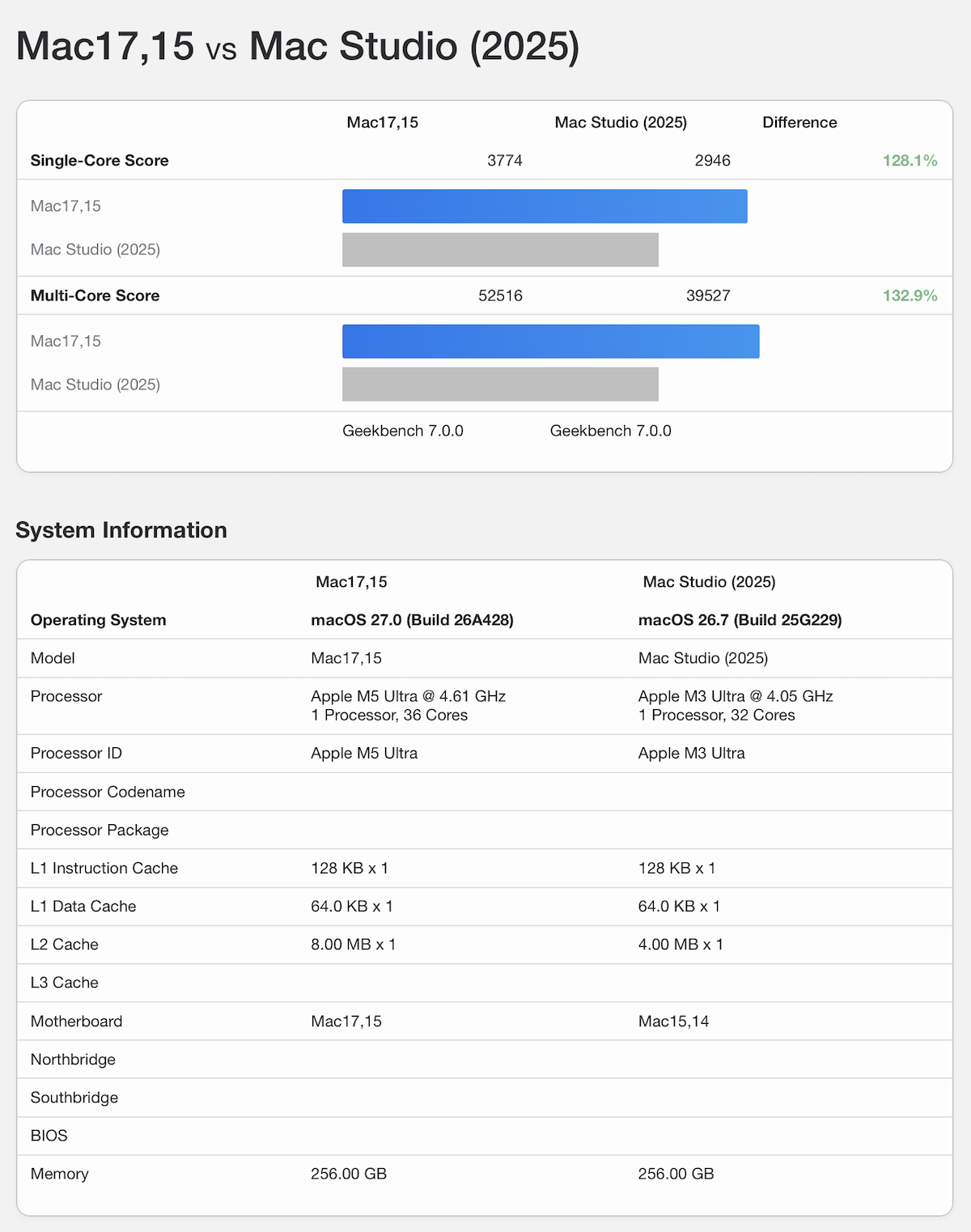The height and width of the screenshot is (1232, 971).
Task: Select "1 Processor, 36 Cores"
Action: pos(389,715)
